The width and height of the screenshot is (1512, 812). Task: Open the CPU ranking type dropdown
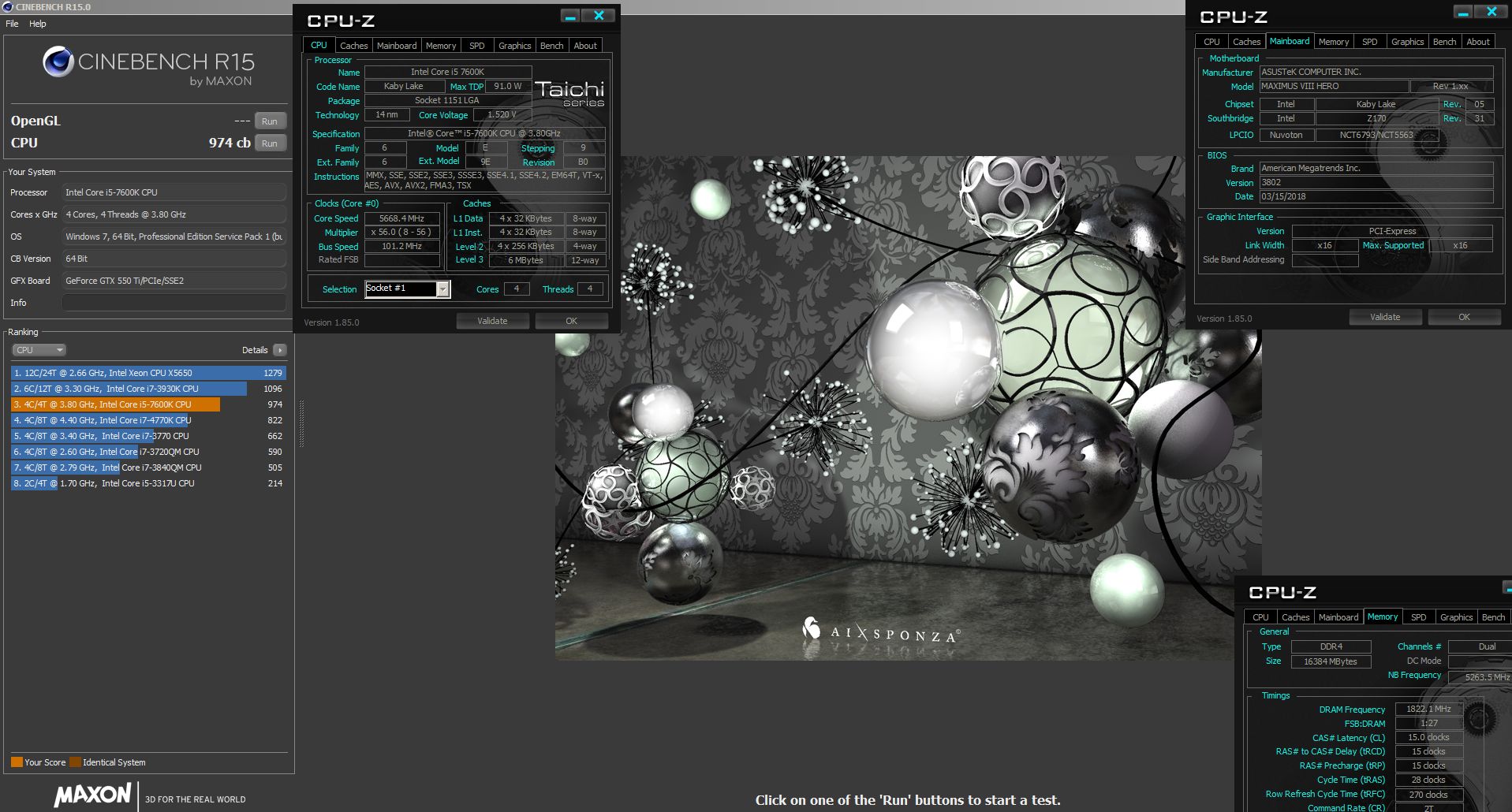pyautogui.click(x=39, y=350)
